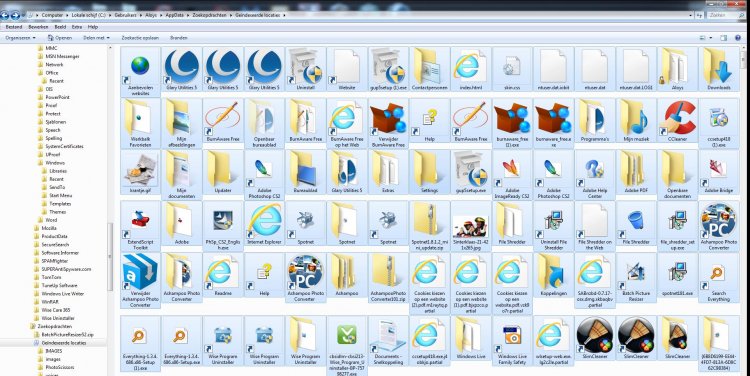Open the Delen met dropdown

click(x=96, y=37)
